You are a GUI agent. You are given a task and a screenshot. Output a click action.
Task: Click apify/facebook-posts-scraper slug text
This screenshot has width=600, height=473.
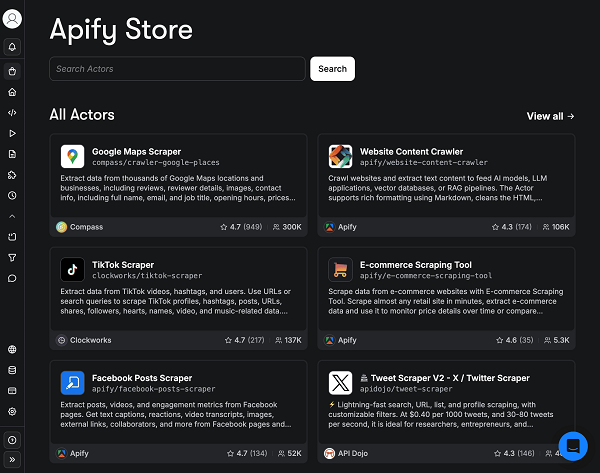coord(153,389)
